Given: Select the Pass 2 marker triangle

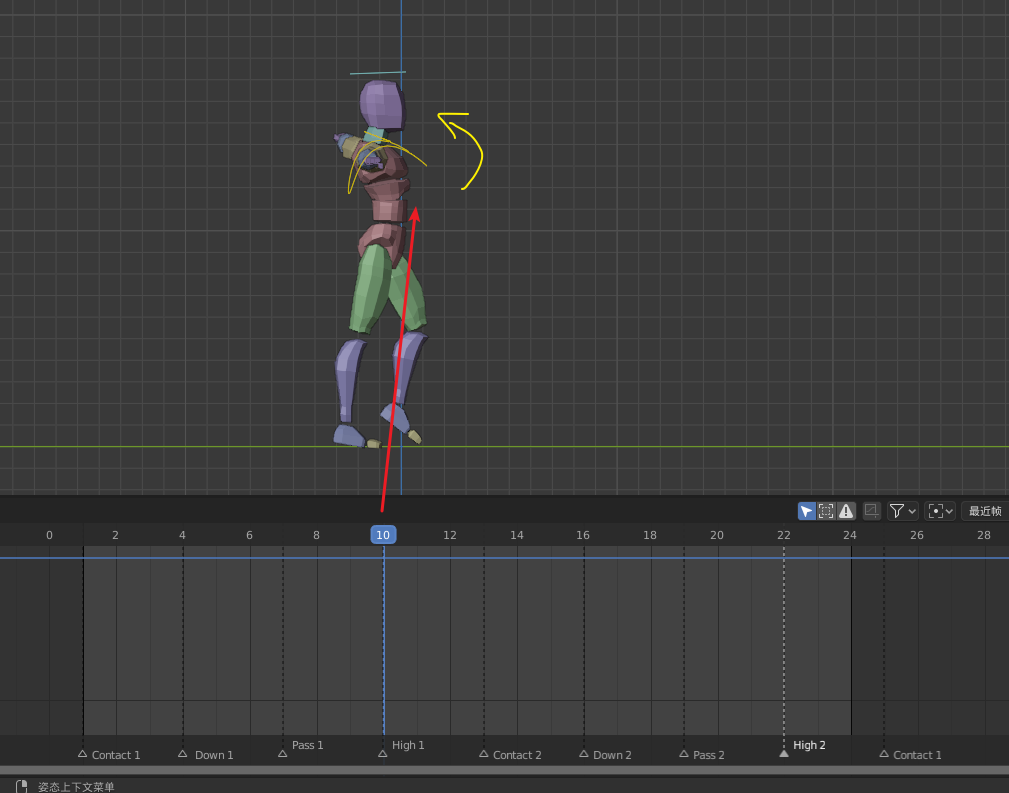Looking at the screenshot, I should [684, 754].
